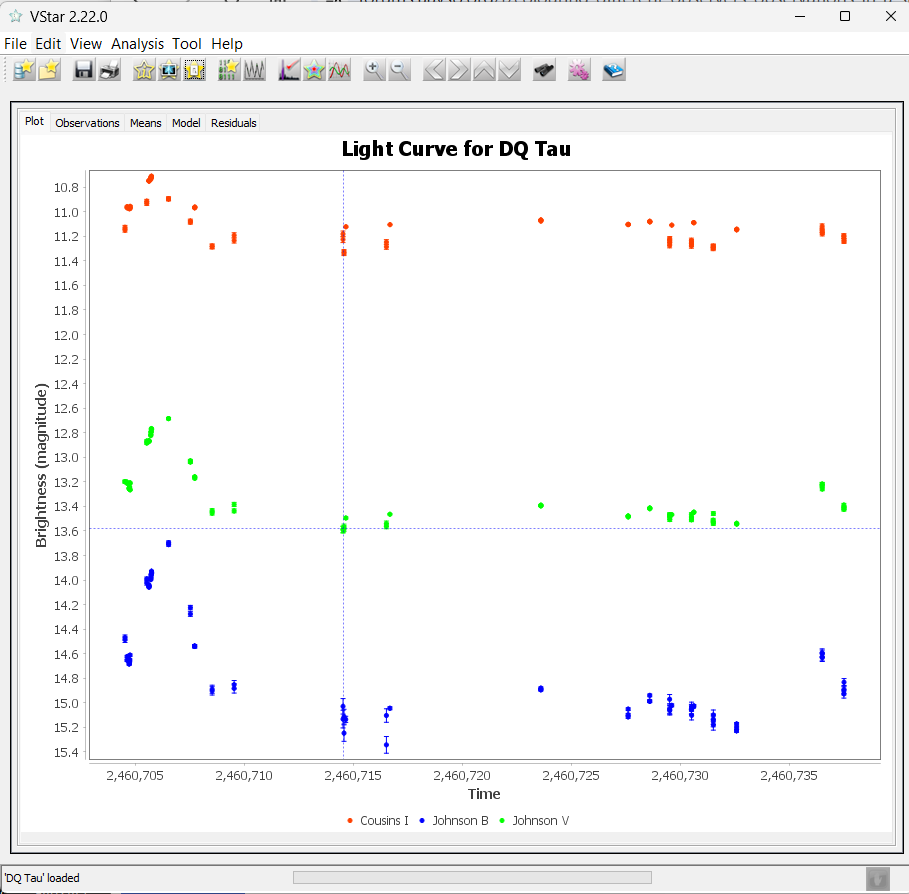Select blue Johnson B peak point near 13.7

[x=169, y=544]
